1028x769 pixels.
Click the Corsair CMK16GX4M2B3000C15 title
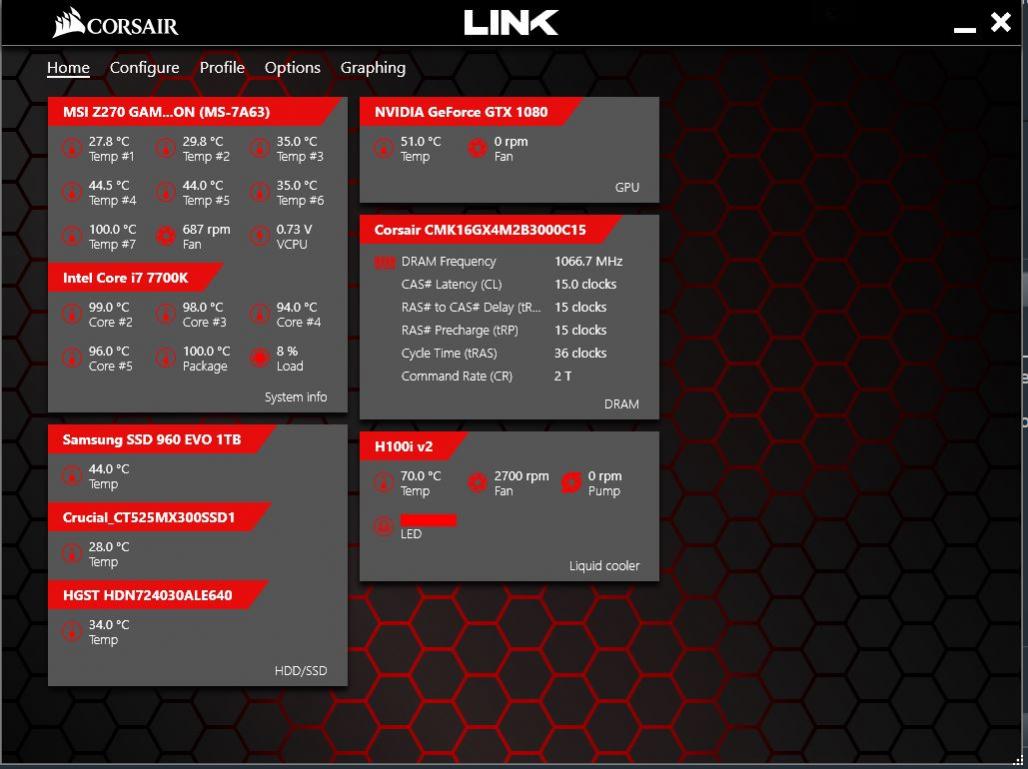480,230
